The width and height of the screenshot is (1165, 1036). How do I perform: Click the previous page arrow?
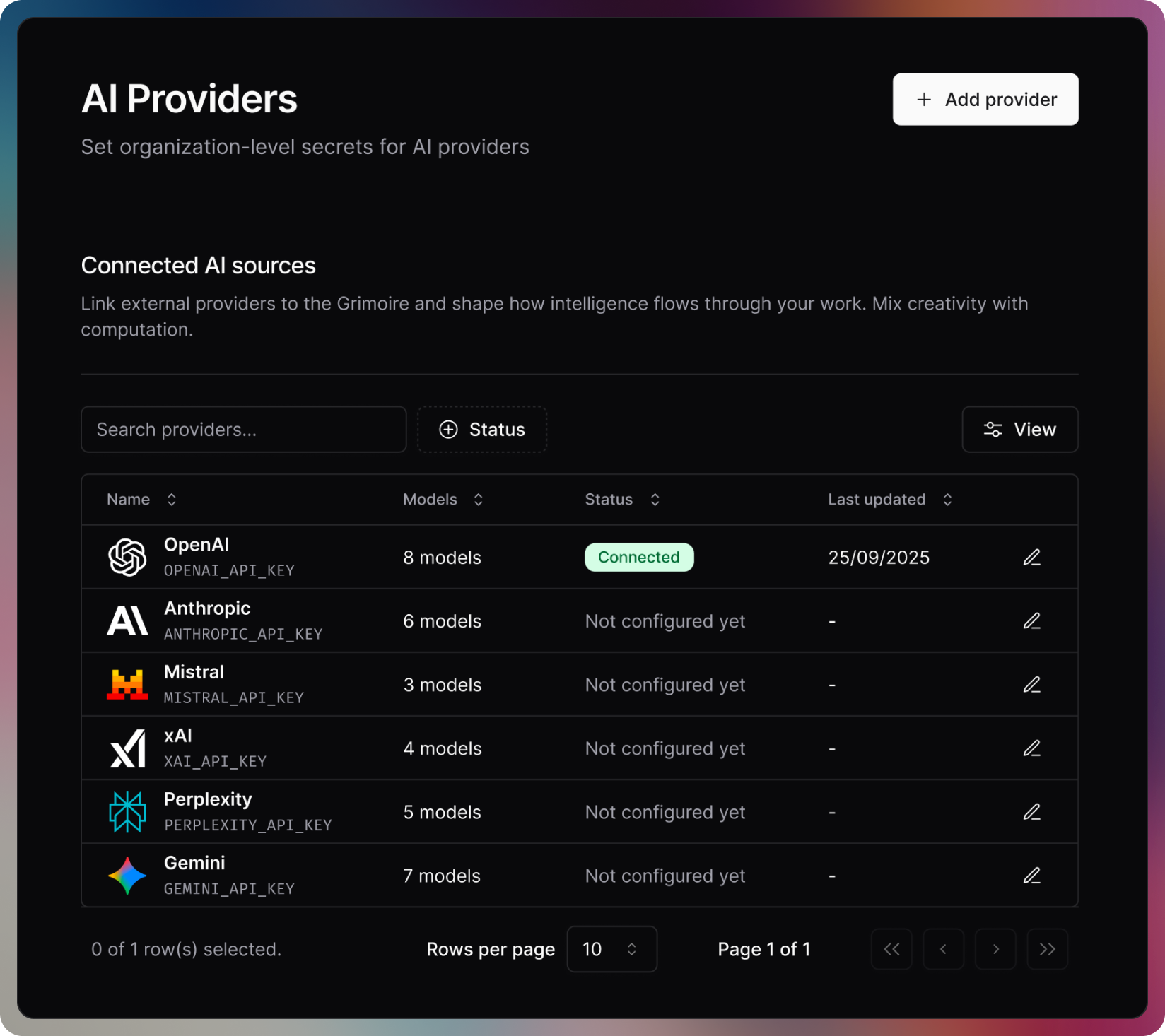coord(944,949)
